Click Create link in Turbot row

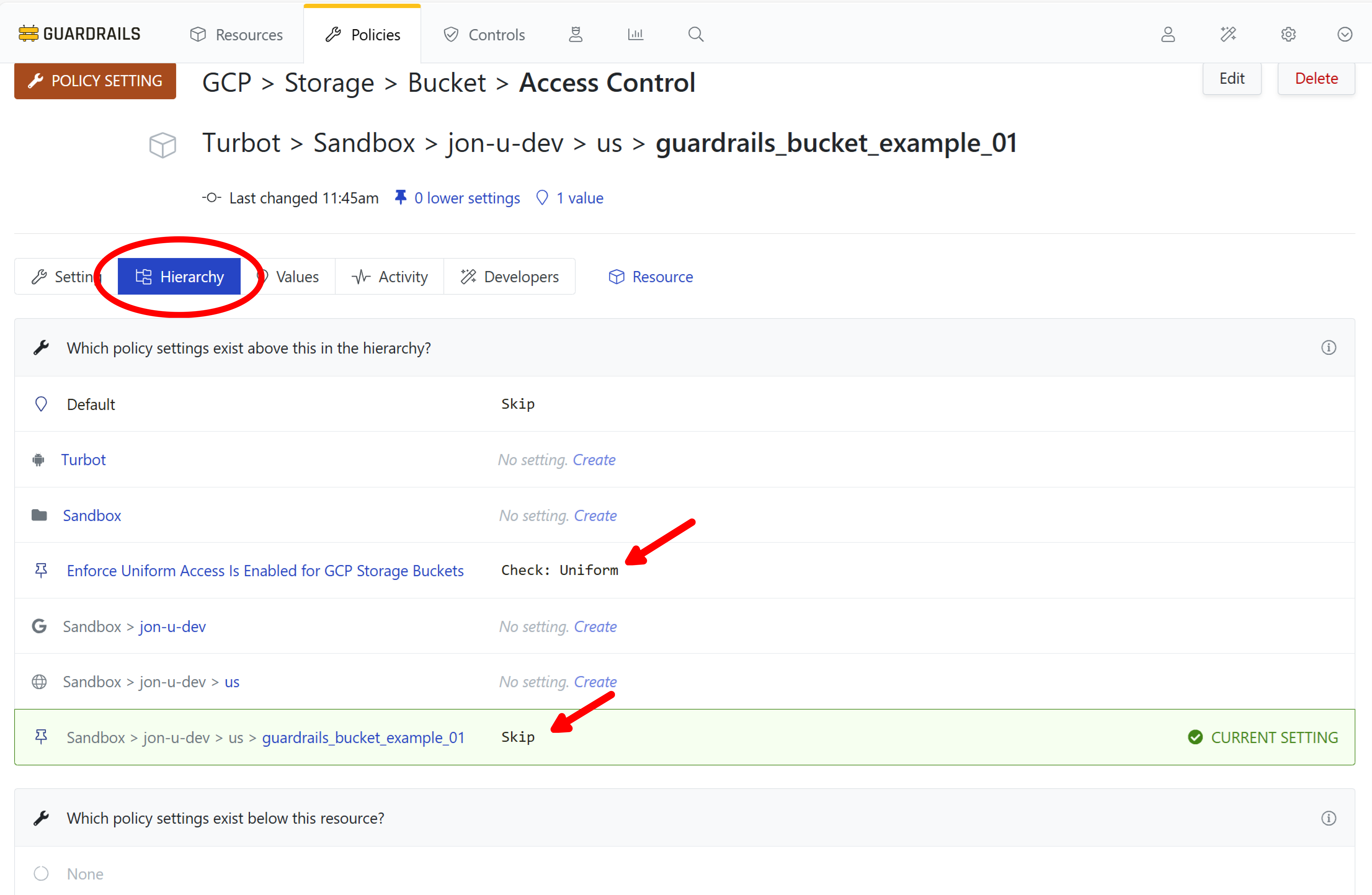pyautogui.click(x=594, y=460)
